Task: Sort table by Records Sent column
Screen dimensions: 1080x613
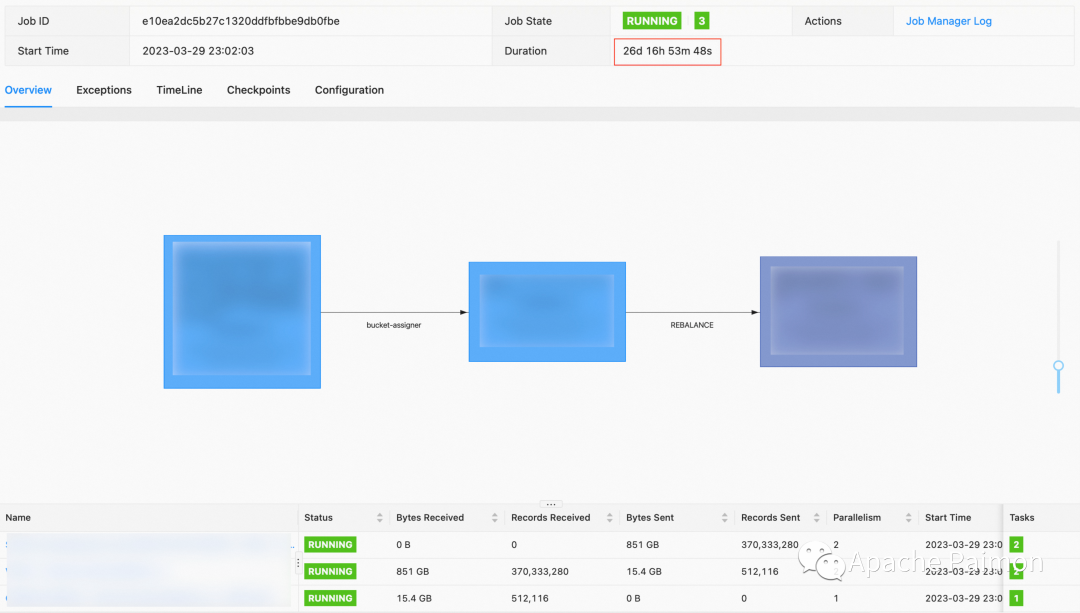Action: [x=816, y=518]
